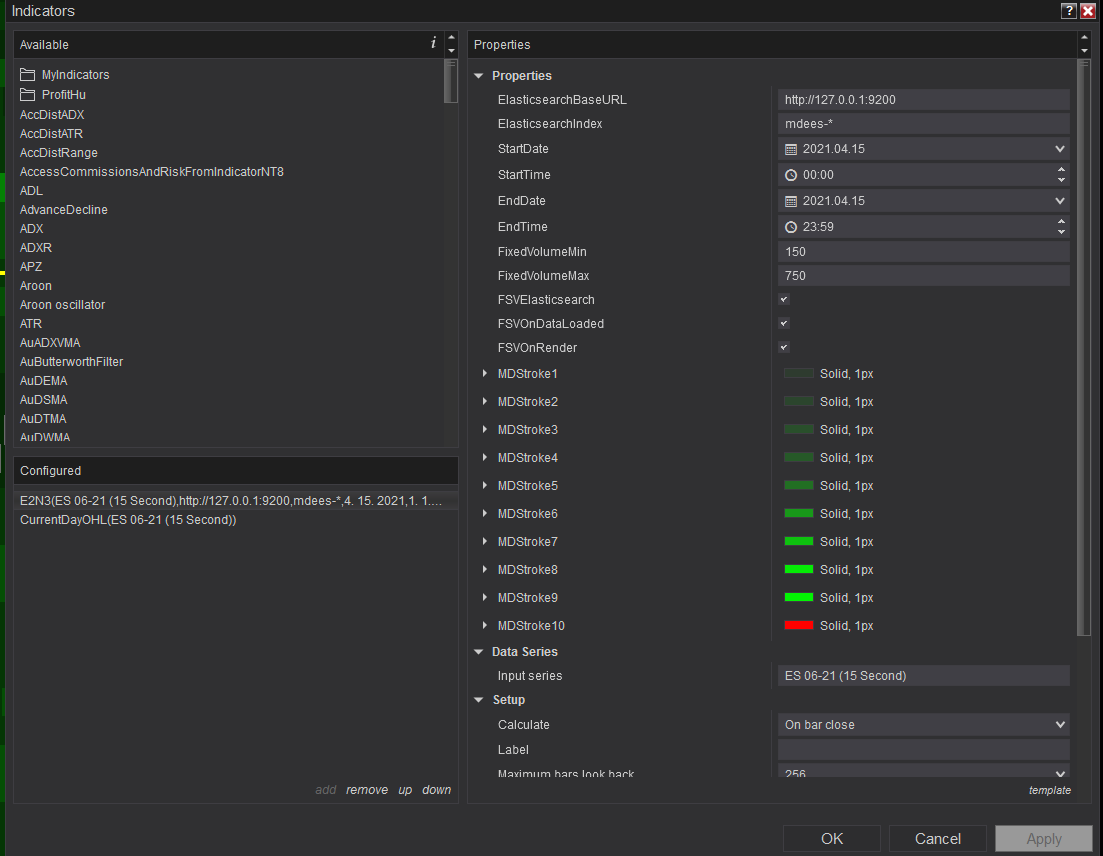
Task: Select the CurrentDayOHL configured indicator
Action: [x=128, y=520]
